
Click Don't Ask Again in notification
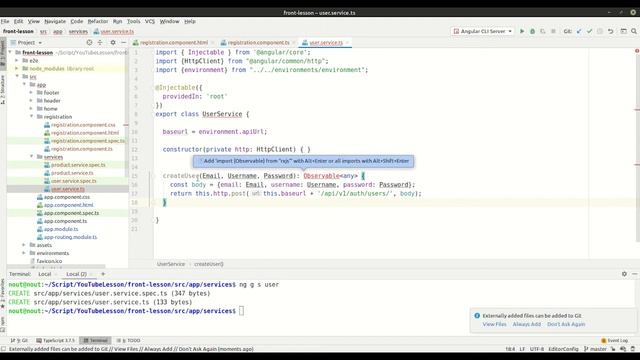[566, 324]
